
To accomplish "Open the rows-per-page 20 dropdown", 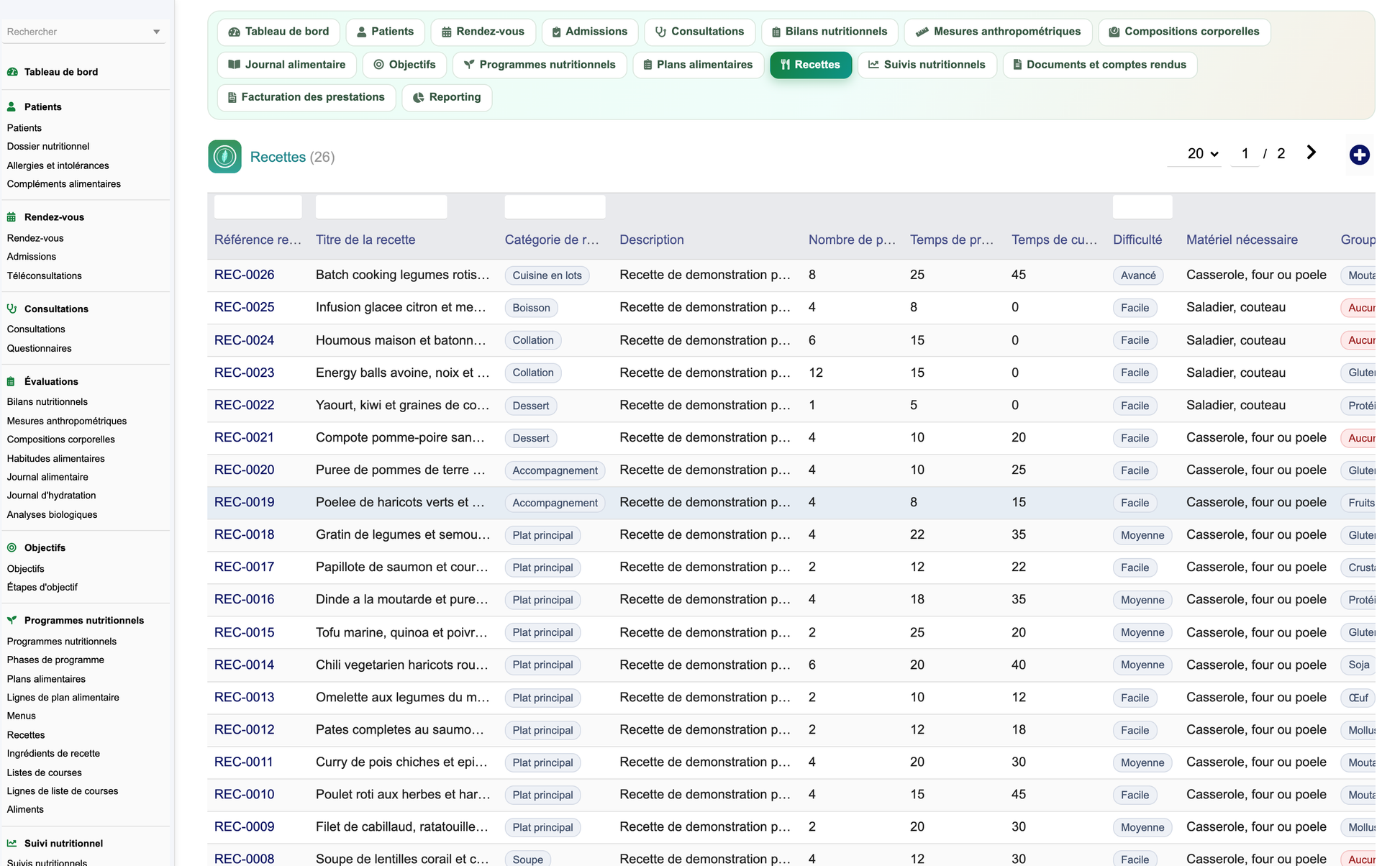I will [1195, 153].
